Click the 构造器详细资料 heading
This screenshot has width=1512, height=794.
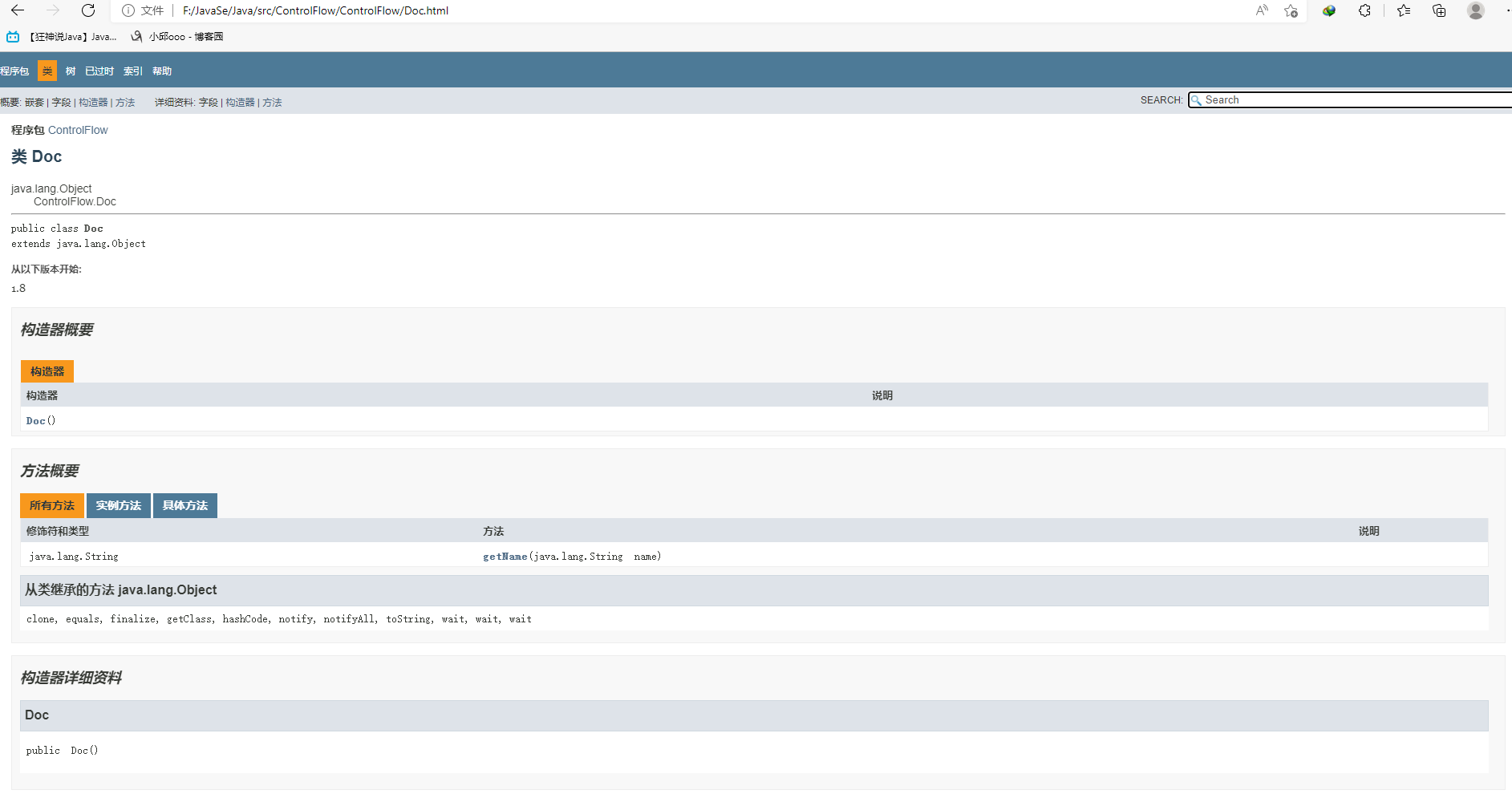click(71, 678)
